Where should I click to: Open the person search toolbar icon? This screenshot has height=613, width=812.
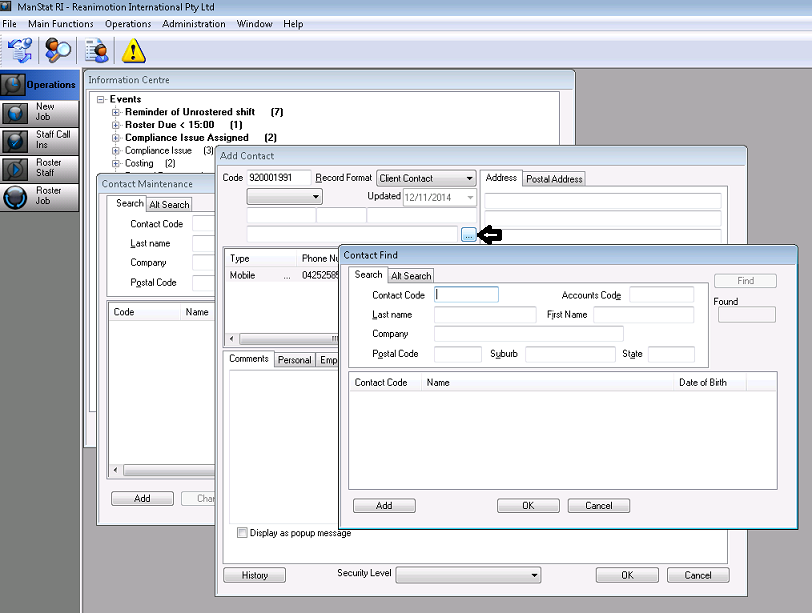59,49
